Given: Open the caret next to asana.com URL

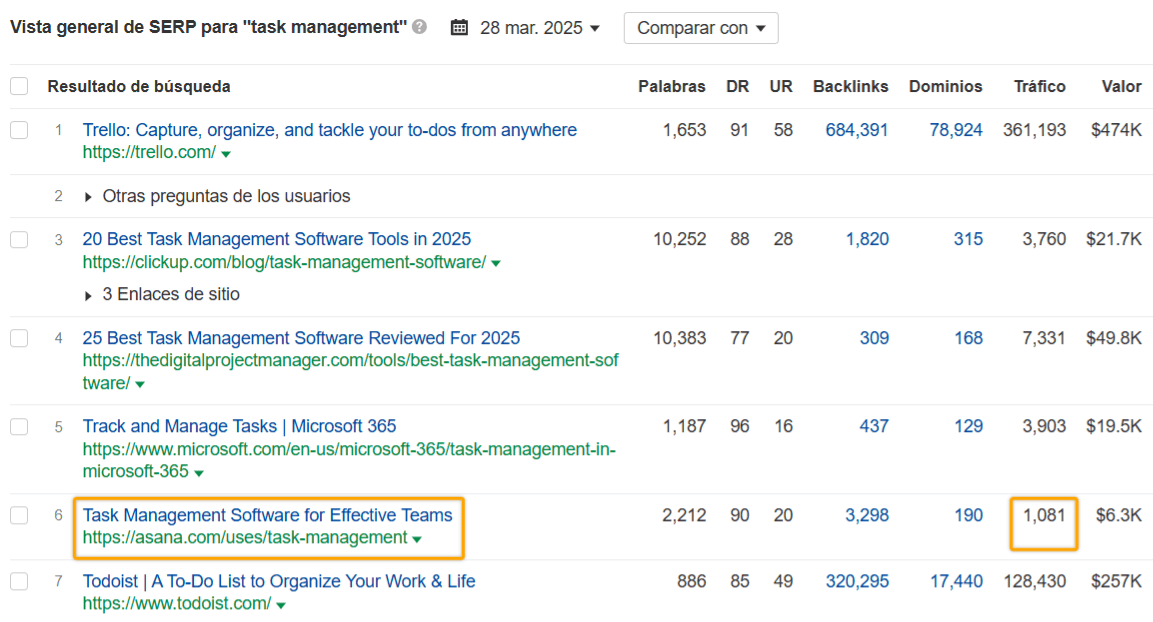Looking at the screenshot, I should [x=417, y=538].
